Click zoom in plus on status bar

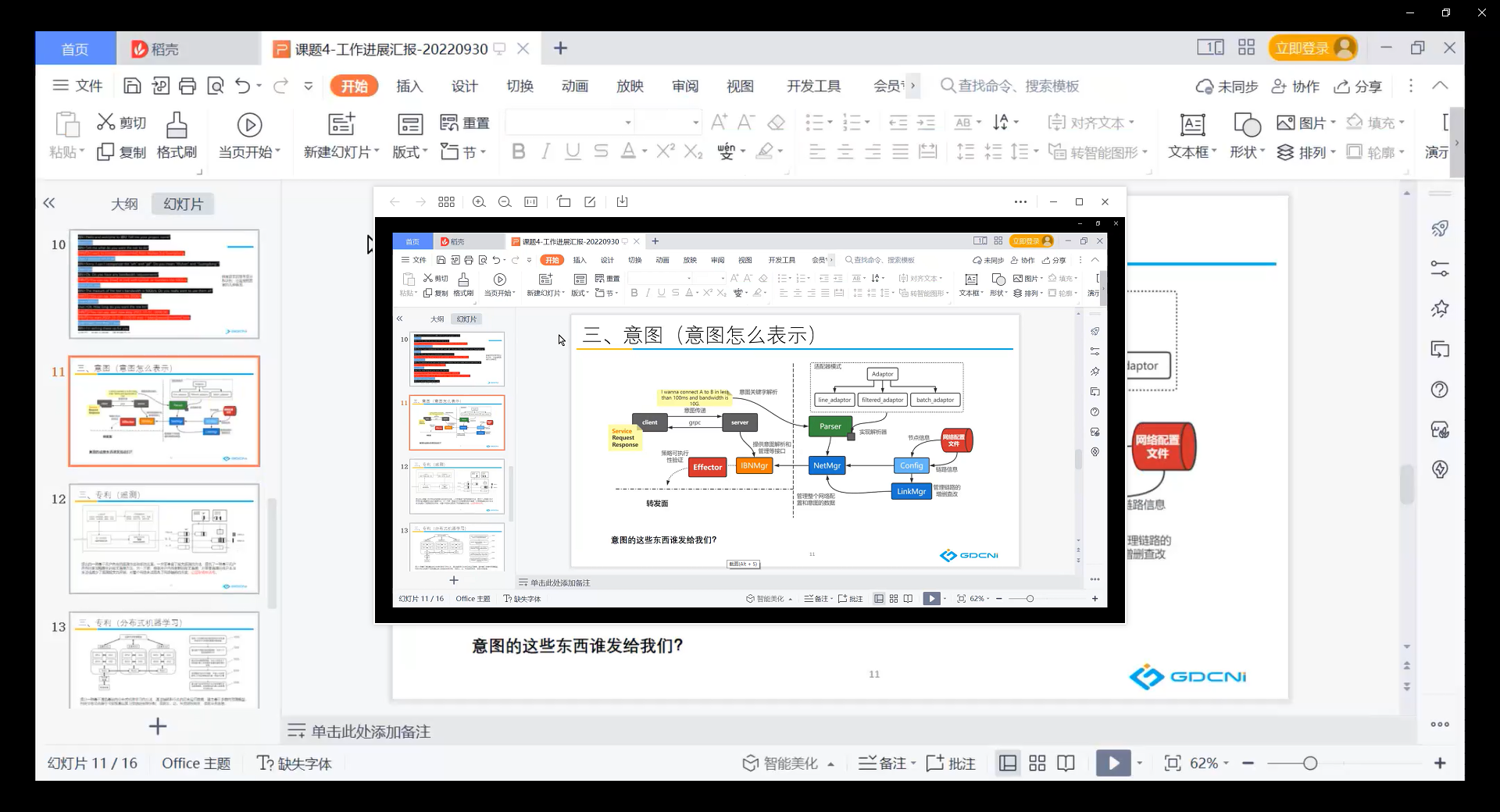click(1440, 764)
